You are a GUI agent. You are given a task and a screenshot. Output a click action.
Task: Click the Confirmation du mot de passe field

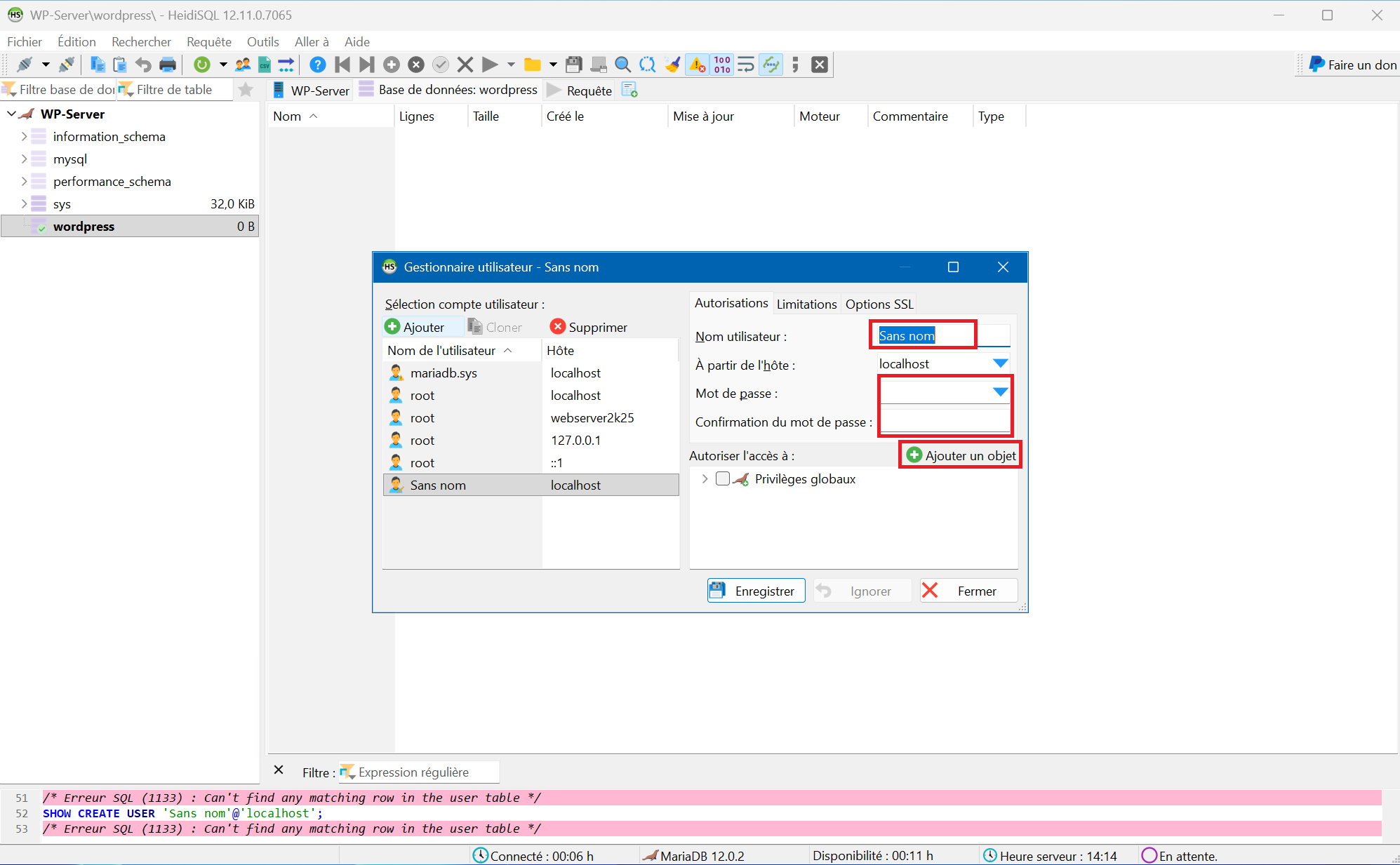pos(944,422)
